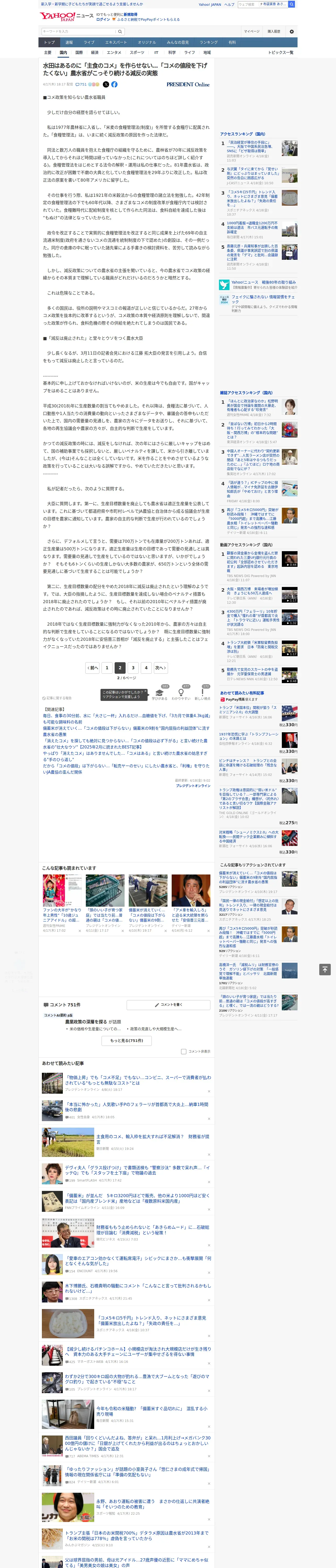Click the news keyword search magnifier icon
The height and width of the screenshot is (1568, 336).
pyautogui.click(x=120, y=31)
